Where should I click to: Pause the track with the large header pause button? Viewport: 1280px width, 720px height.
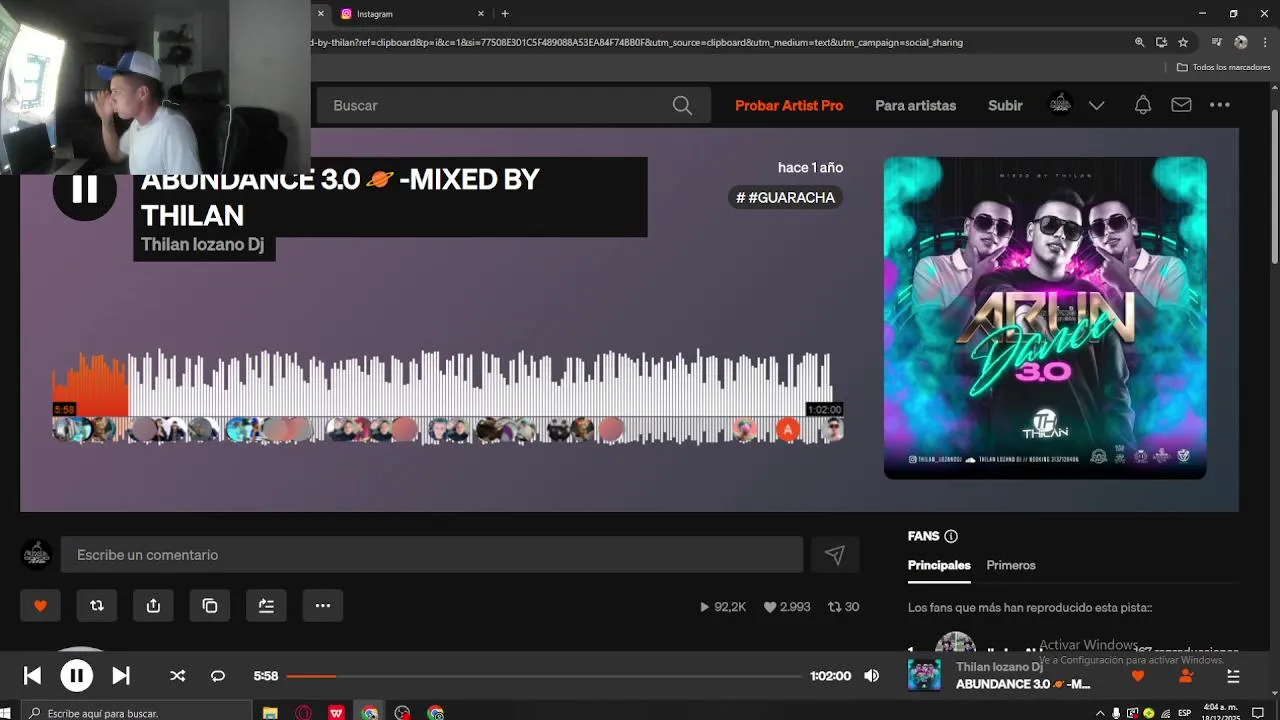pos(84,189)
